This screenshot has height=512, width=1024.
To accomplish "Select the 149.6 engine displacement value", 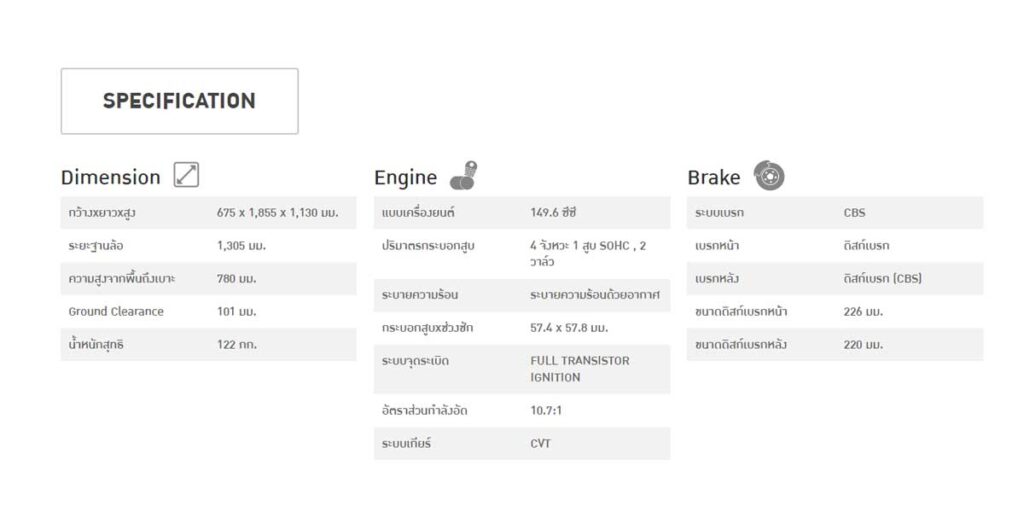I will pos(553,213).
